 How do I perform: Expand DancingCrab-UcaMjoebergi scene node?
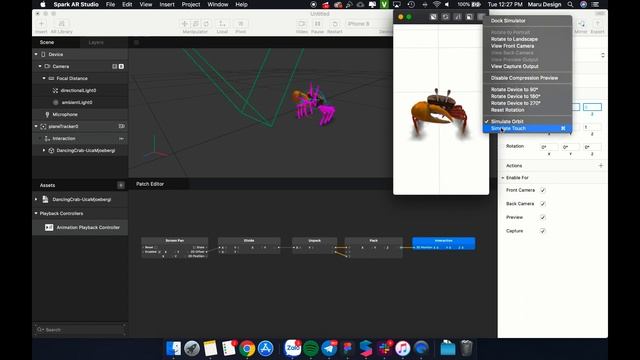click(x=44, y=151)
